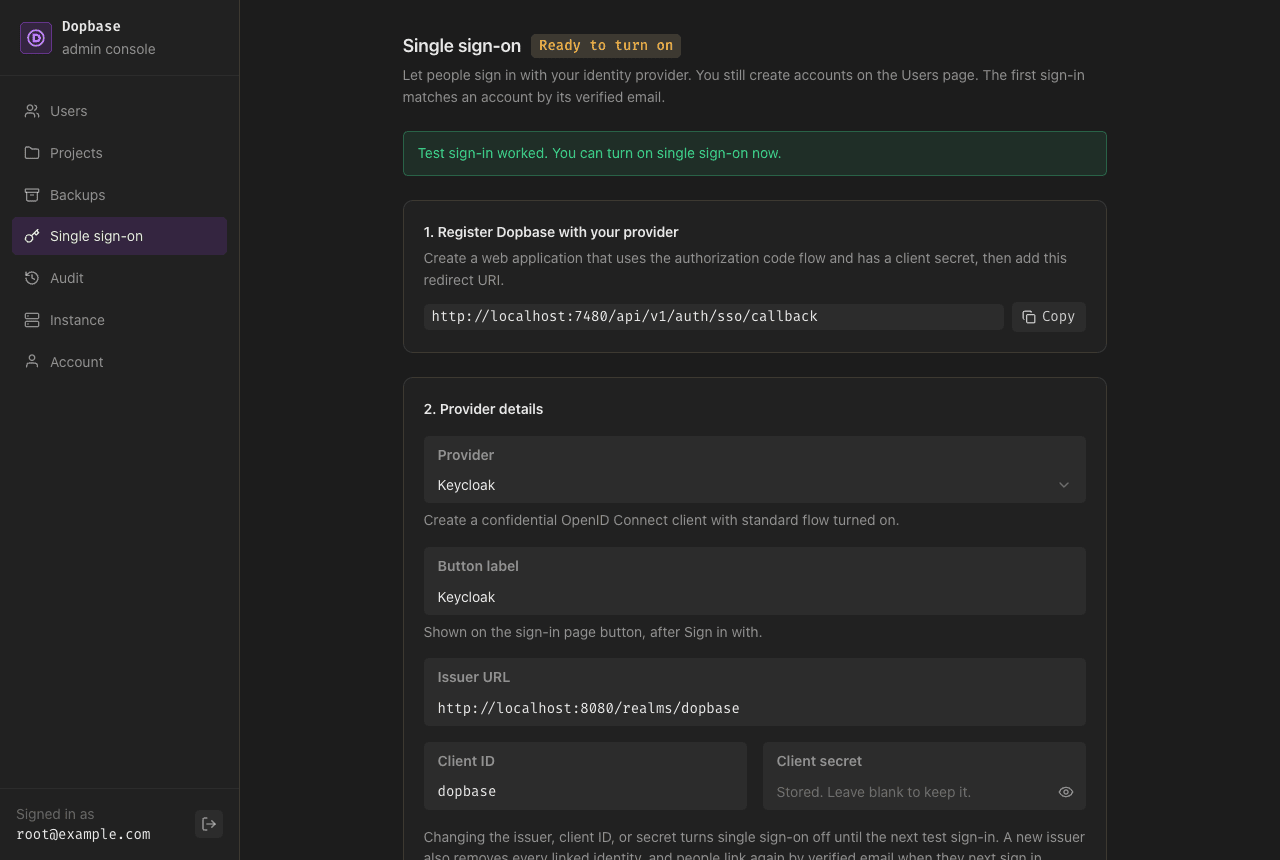Click the sign-out icon beside root@example.com
The height and width of the screenshot is (860, 1280).
click(209, 824)
